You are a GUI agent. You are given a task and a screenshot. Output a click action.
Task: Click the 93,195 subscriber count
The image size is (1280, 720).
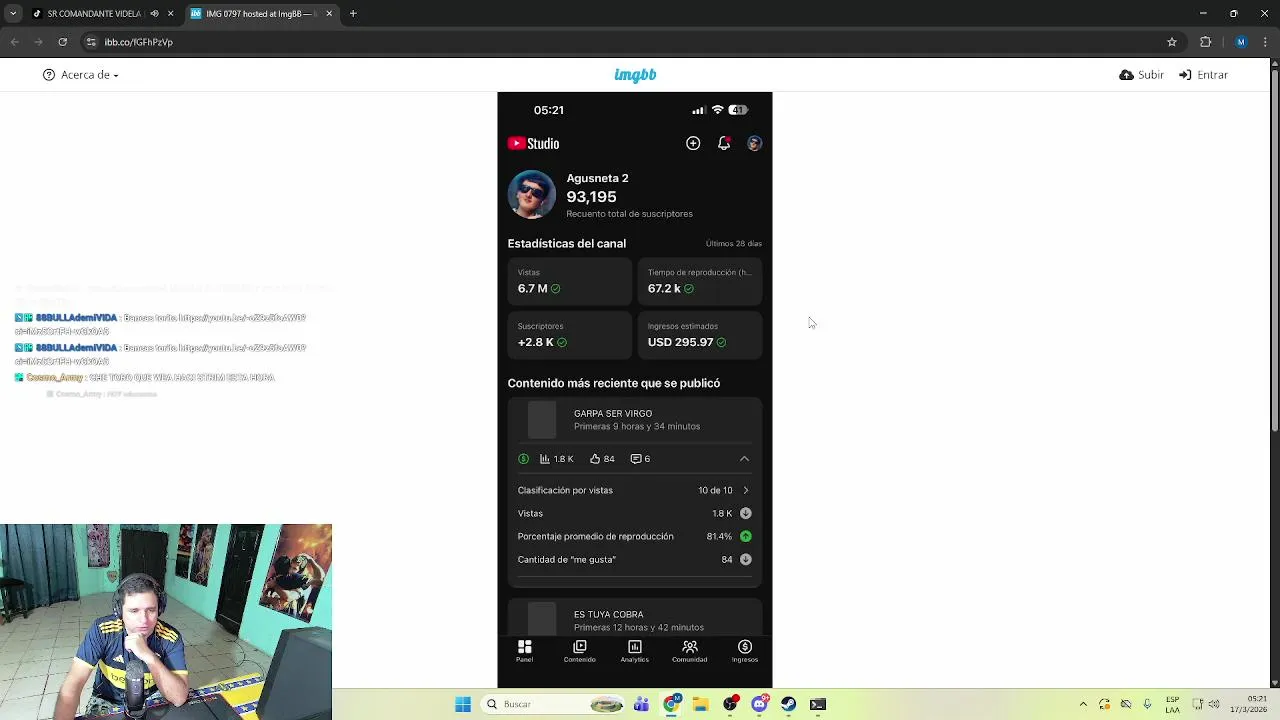591,197
